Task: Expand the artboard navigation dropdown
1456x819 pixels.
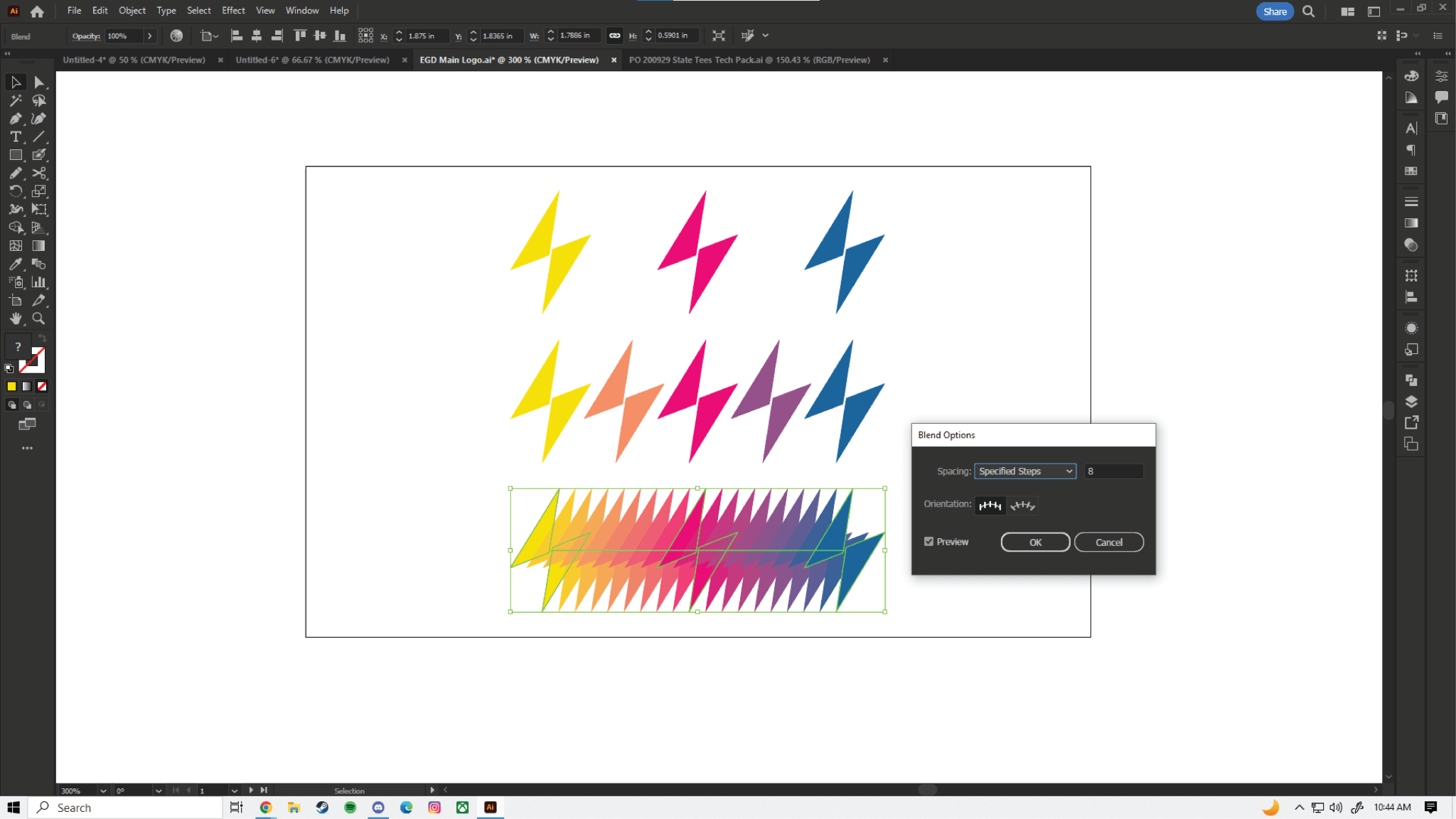Action: point(235,790)
